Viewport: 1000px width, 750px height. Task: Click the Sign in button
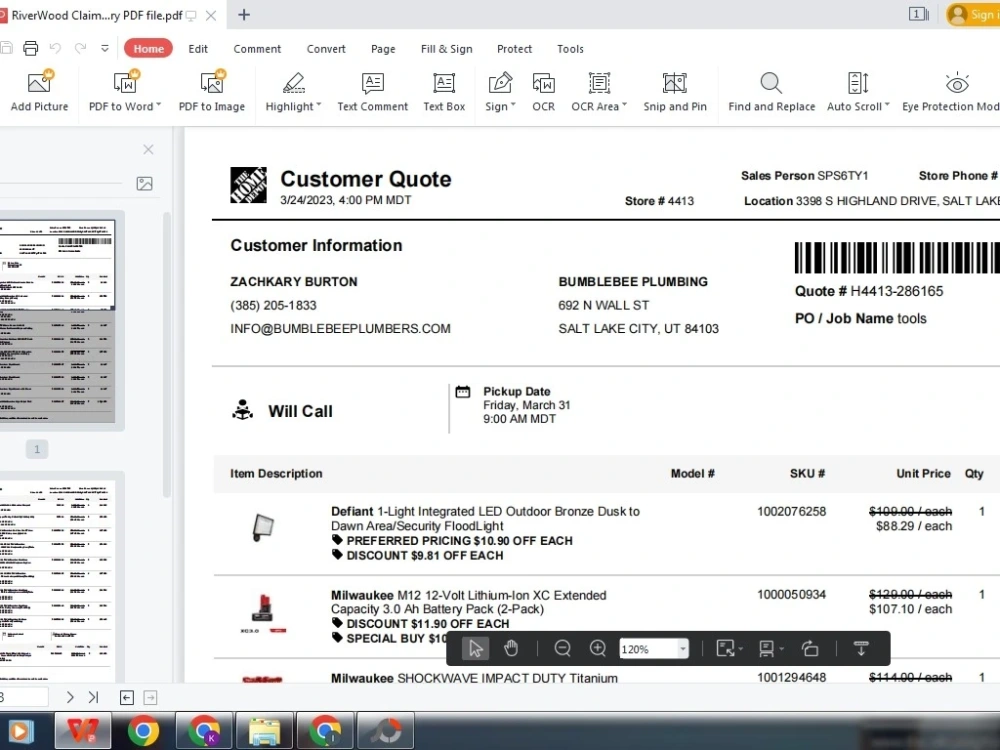[973, 15]
